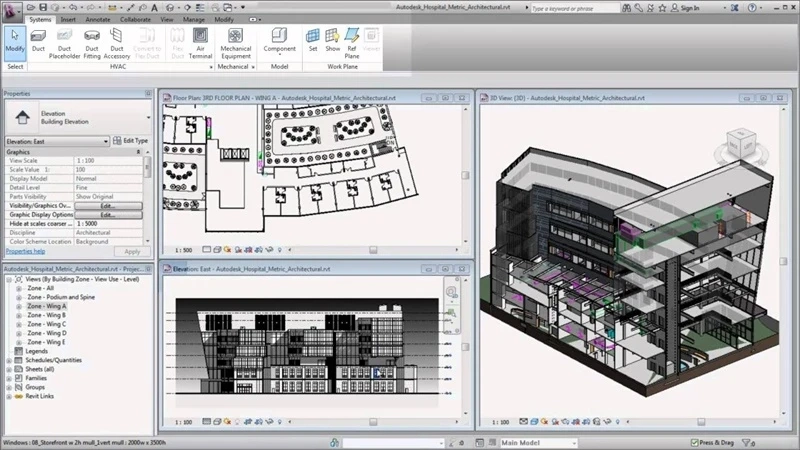Select the Duct tool in HVAC panel
Screen dimensions: 800x450
(38, 41)
